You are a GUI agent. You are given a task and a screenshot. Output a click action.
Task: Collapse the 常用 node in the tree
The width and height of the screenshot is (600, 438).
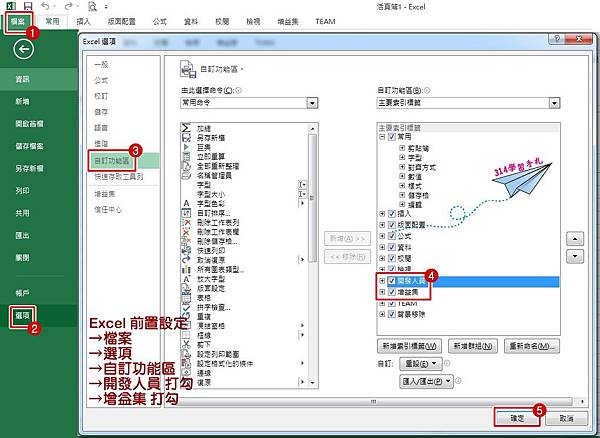tap(382, 137)
